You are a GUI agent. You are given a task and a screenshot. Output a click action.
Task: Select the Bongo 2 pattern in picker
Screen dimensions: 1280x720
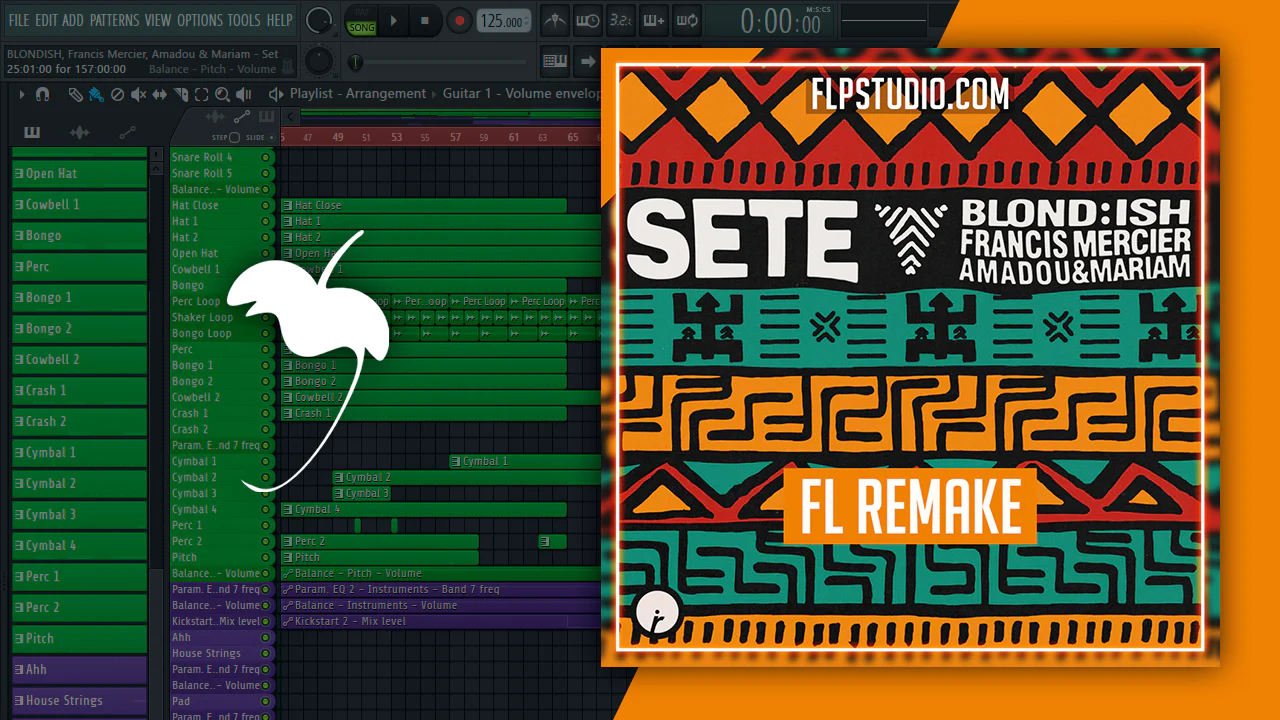point(79,328)
